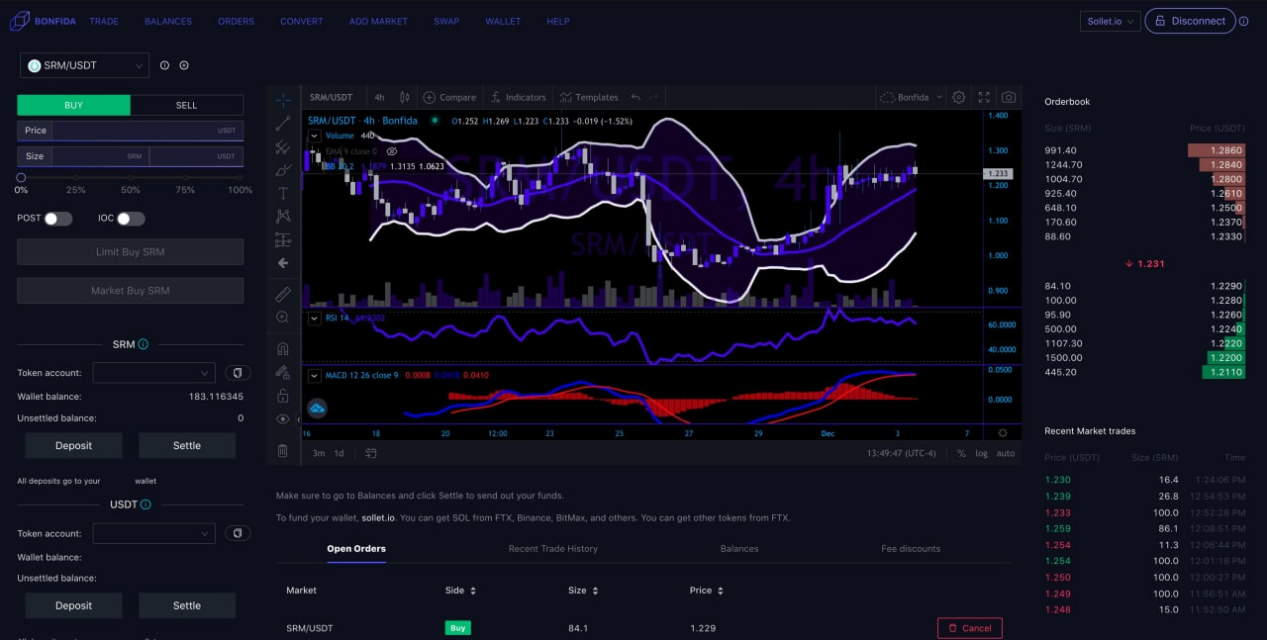1267x640 pixels.
Task: Toggle EMA indicator visibility eye
Action: click(x=392, y=151)
